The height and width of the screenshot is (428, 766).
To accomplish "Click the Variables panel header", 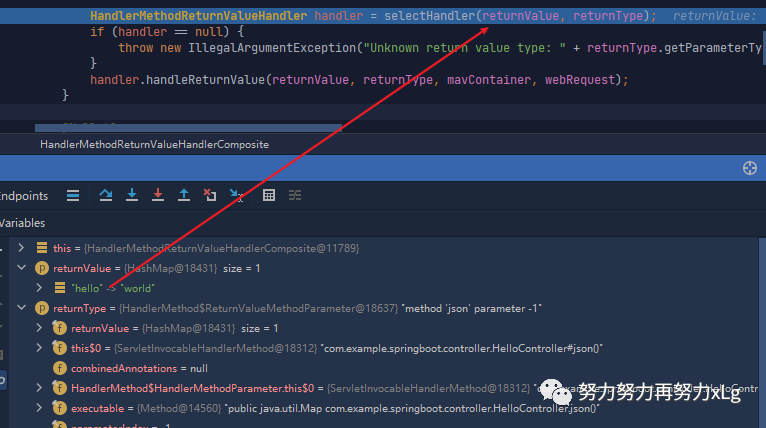I will click(22, 223).
